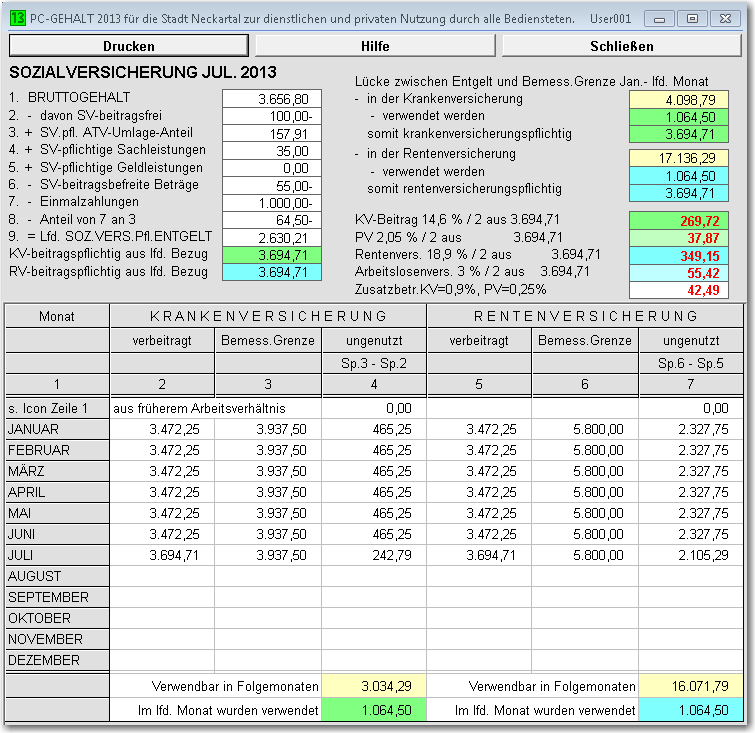Click red PV value 37,87

point(678,238)
